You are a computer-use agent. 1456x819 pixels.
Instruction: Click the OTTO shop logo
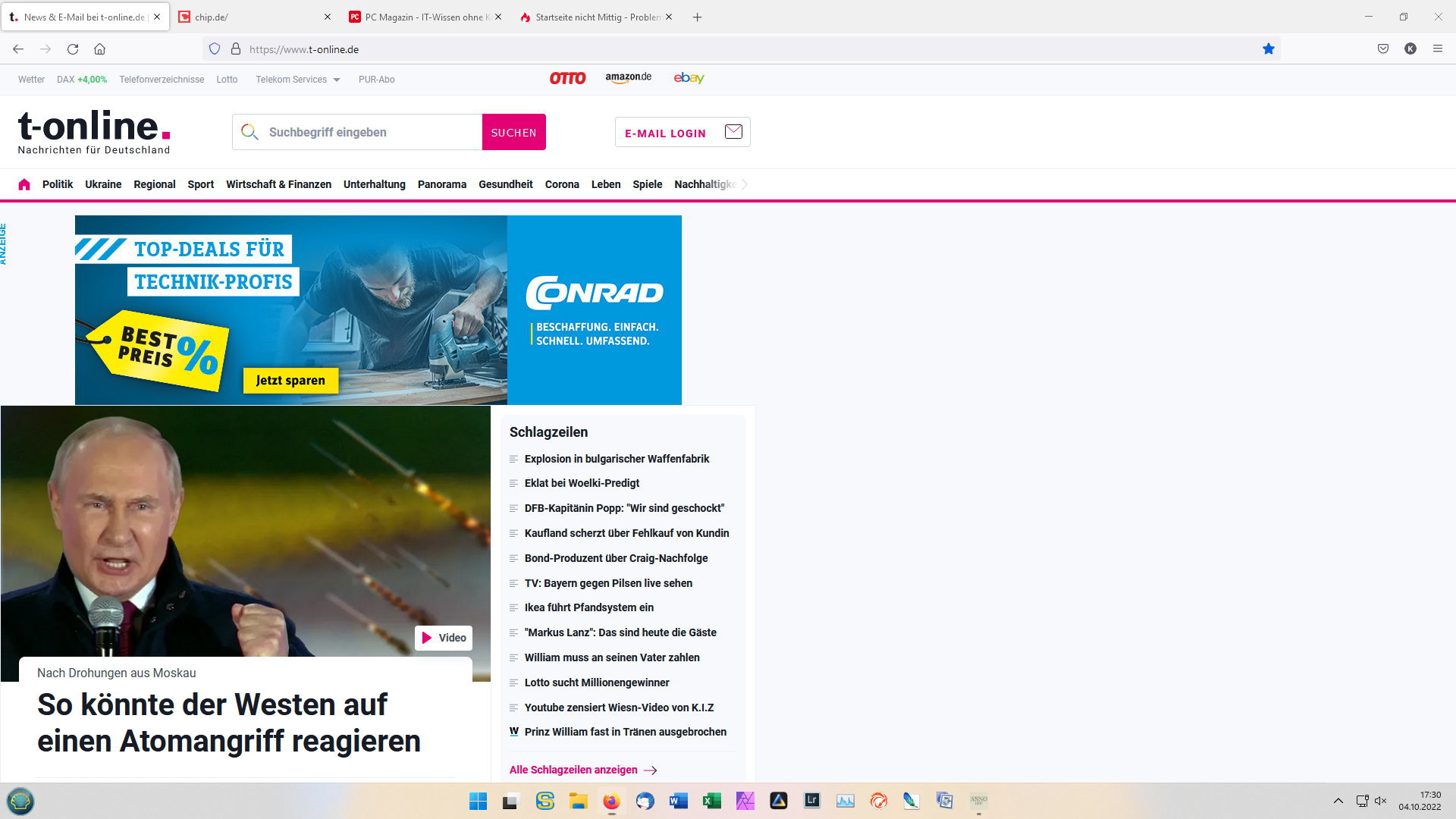(x=567, y=78)
